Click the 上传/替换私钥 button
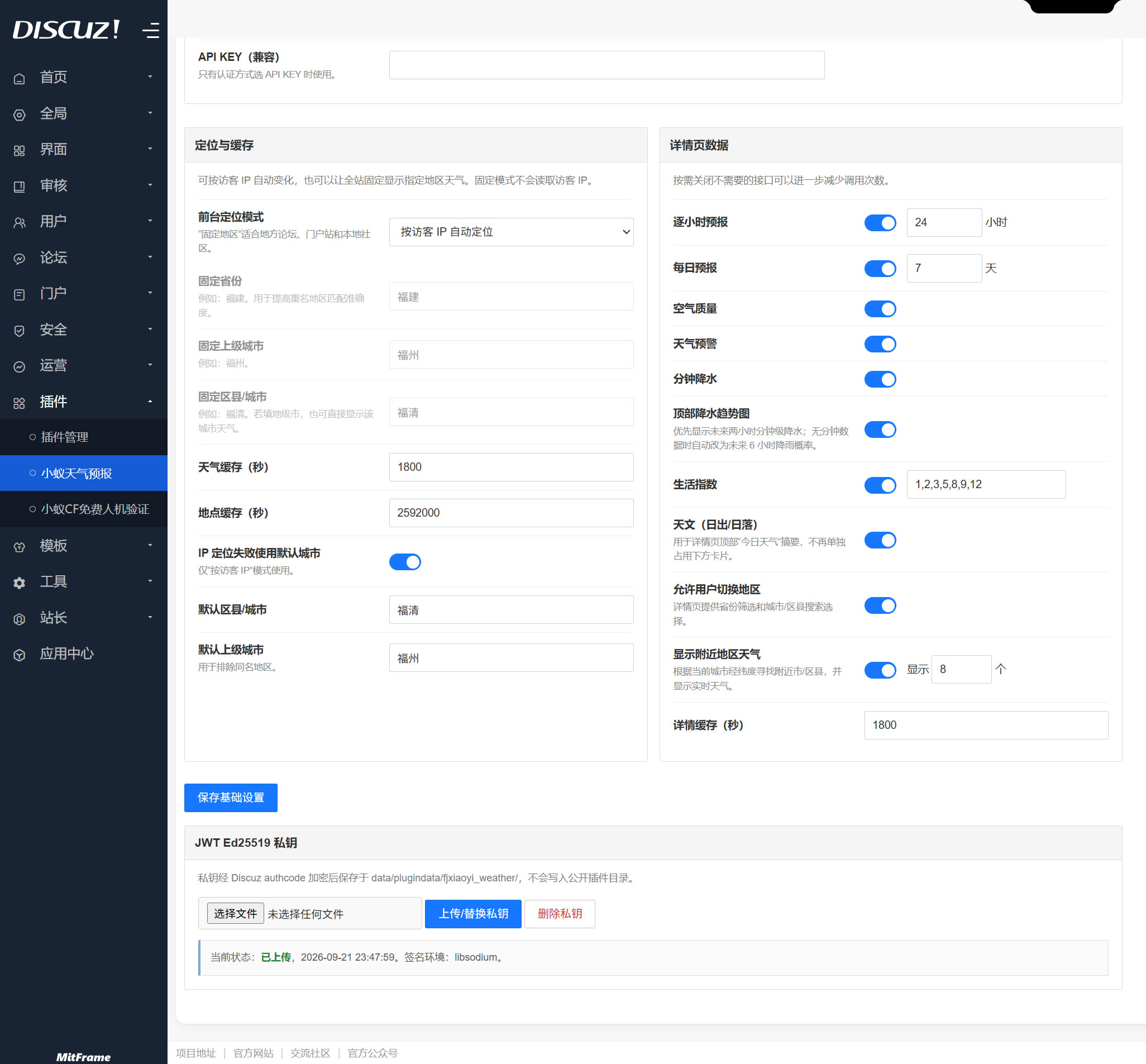1146x1064 pixels. coord(473,914)
